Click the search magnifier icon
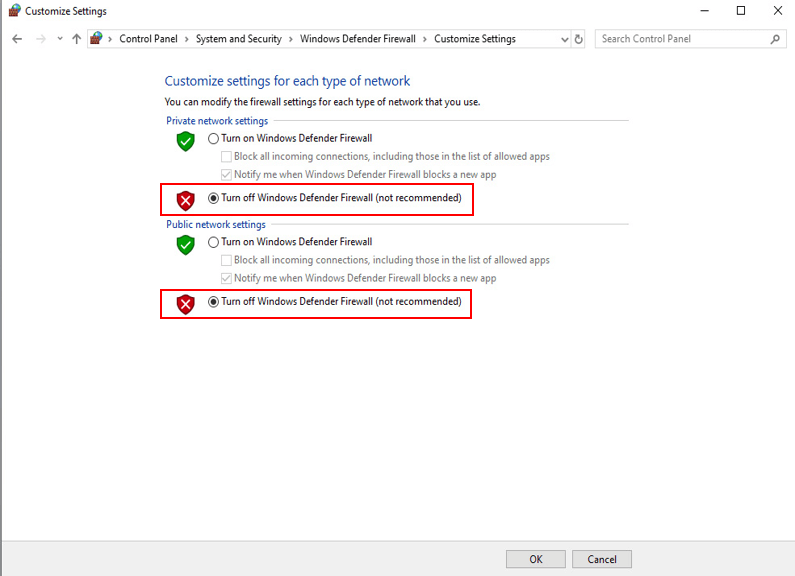 pos(775,39)
